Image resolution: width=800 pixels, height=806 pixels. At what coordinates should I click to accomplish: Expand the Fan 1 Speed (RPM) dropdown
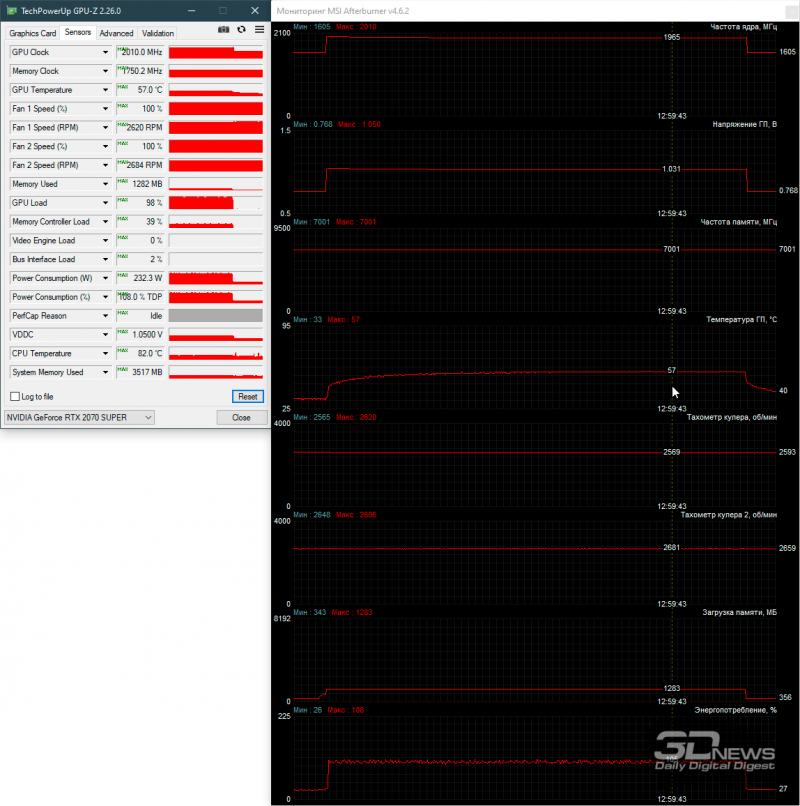pos(105,127)
